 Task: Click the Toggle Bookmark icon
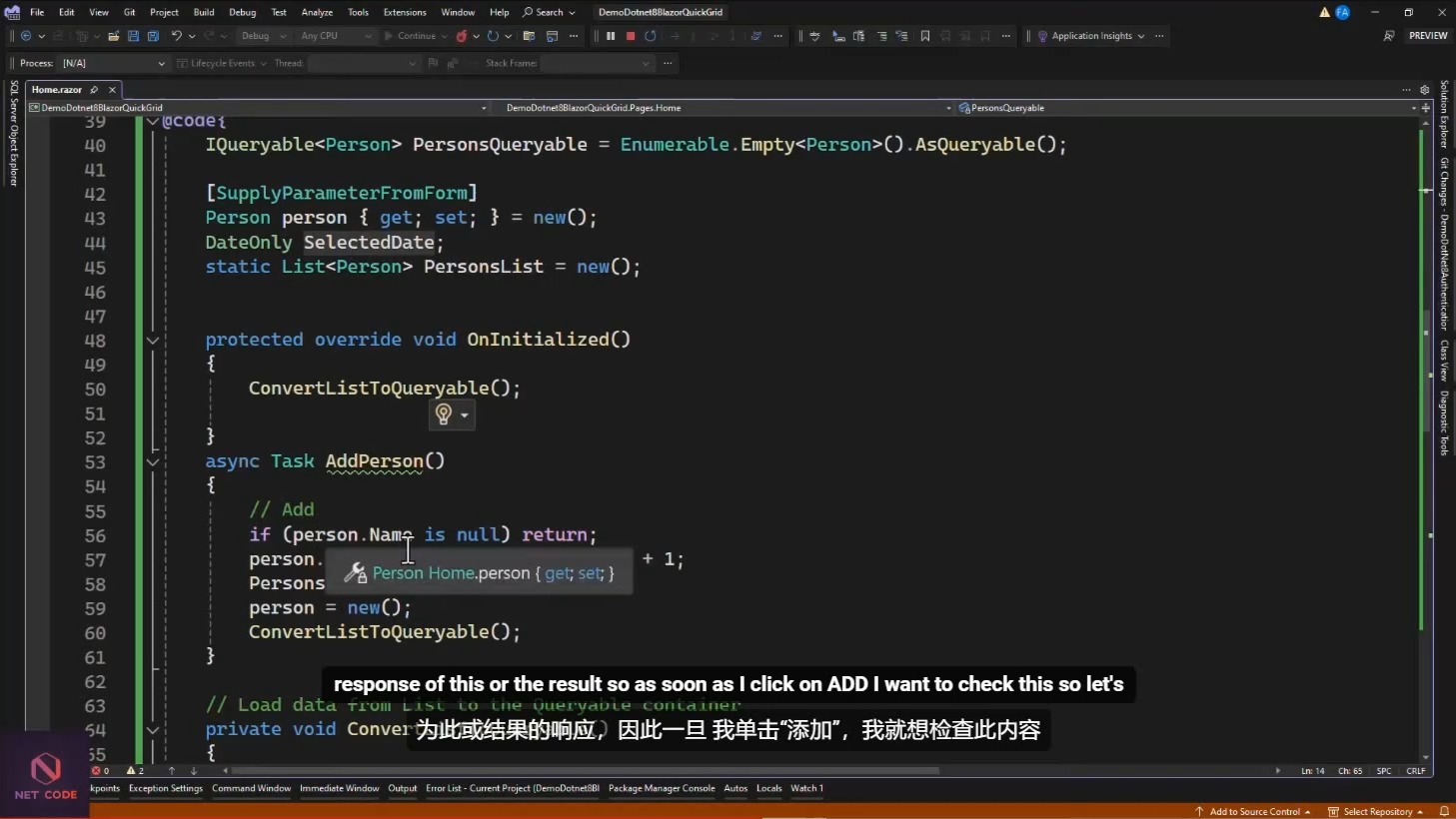[x=925, y=36]
